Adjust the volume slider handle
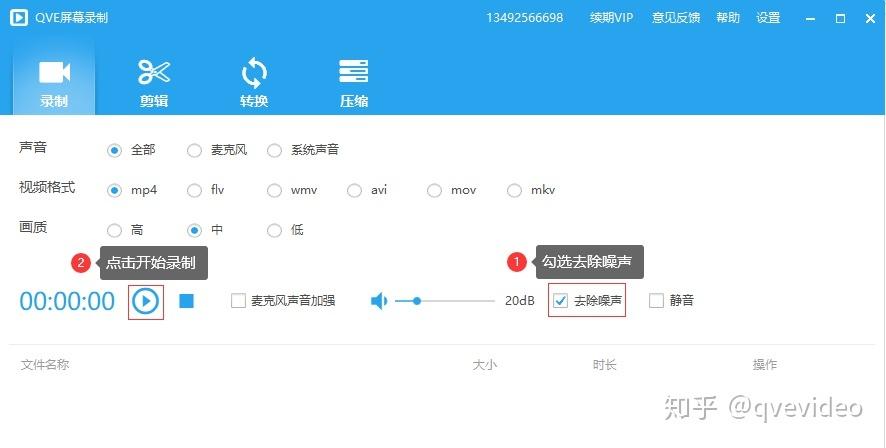The width and height of the screenshot is (886, 448). click(x=416, y=301)
